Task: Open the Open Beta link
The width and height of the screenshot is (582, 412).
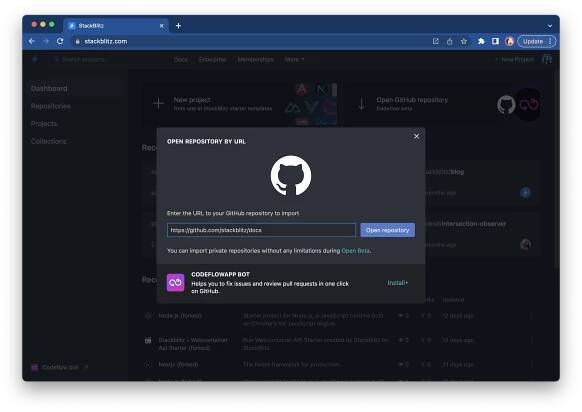Action: (x=355, y=251)
